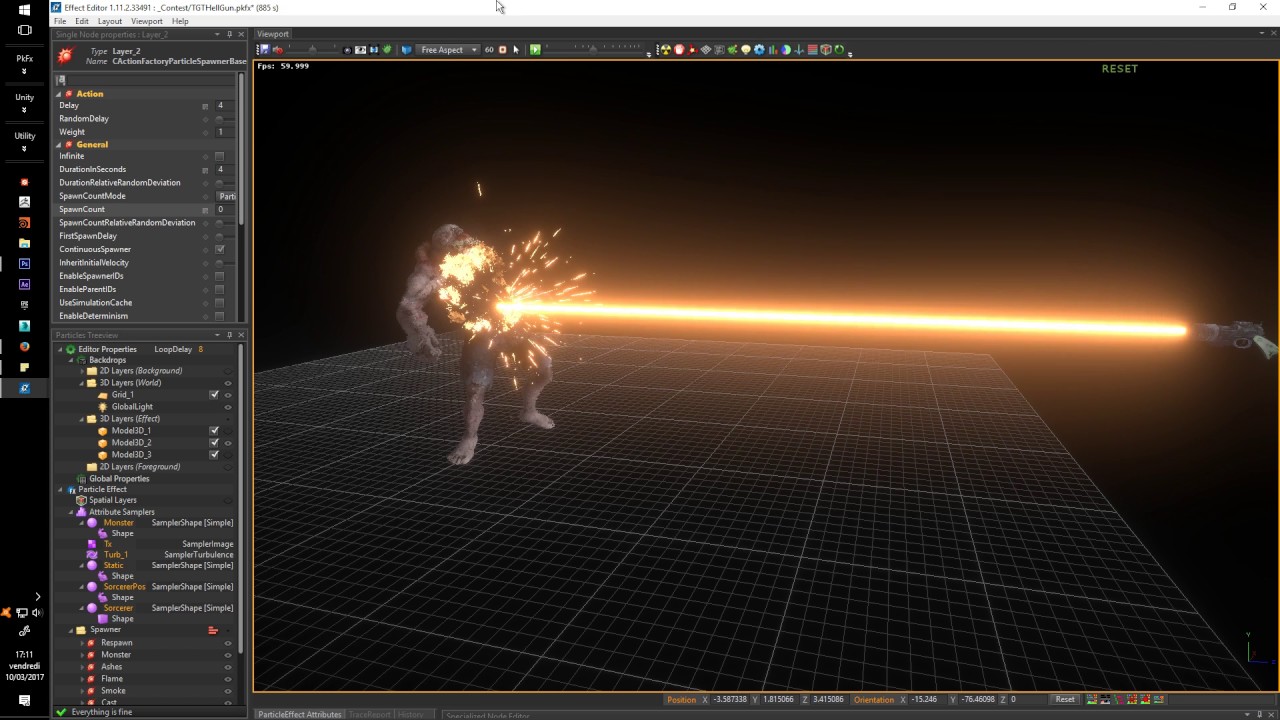Uncheck the Grid_1 layer checkbox
The height and width of the screenshot is (720, 1280).
tap(214, 395)
